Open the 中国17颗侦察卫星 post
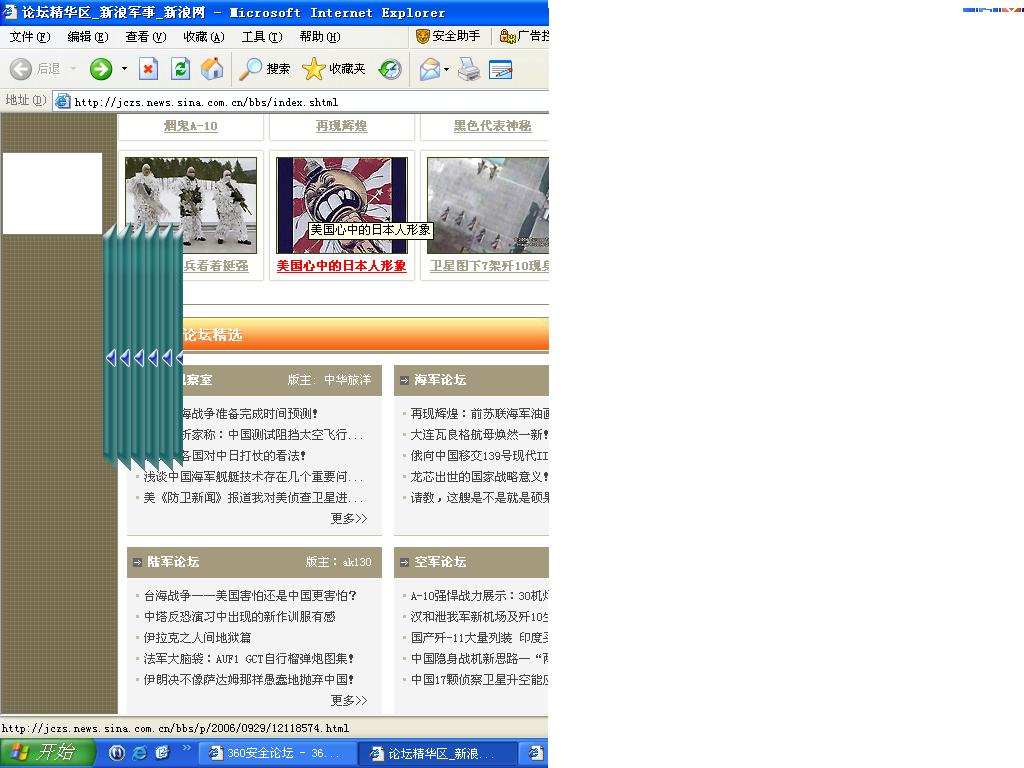The image size is (1024, 768). (479, 679)
